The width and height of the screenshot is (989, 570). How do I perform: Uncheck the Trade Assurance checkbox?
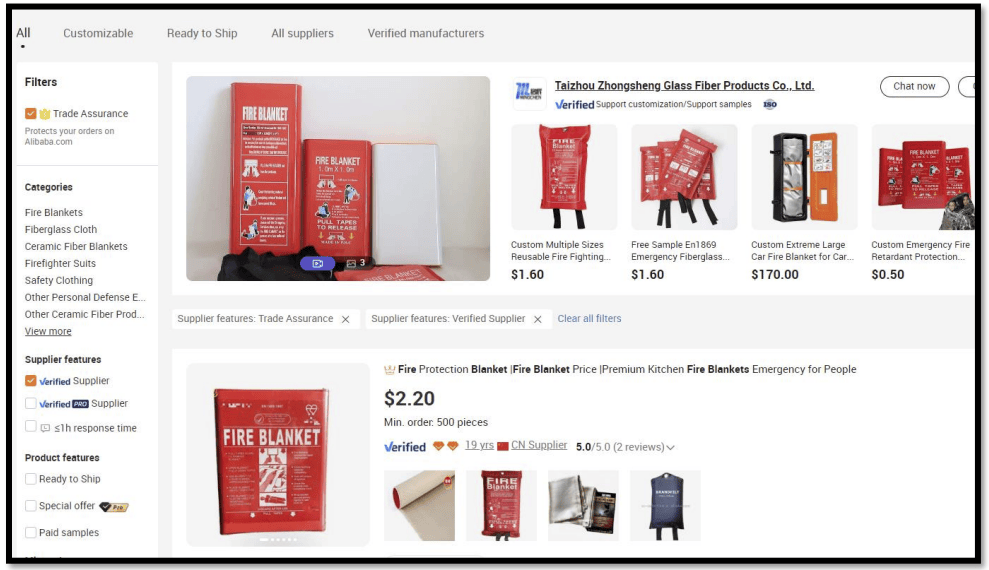pos(30,113)
